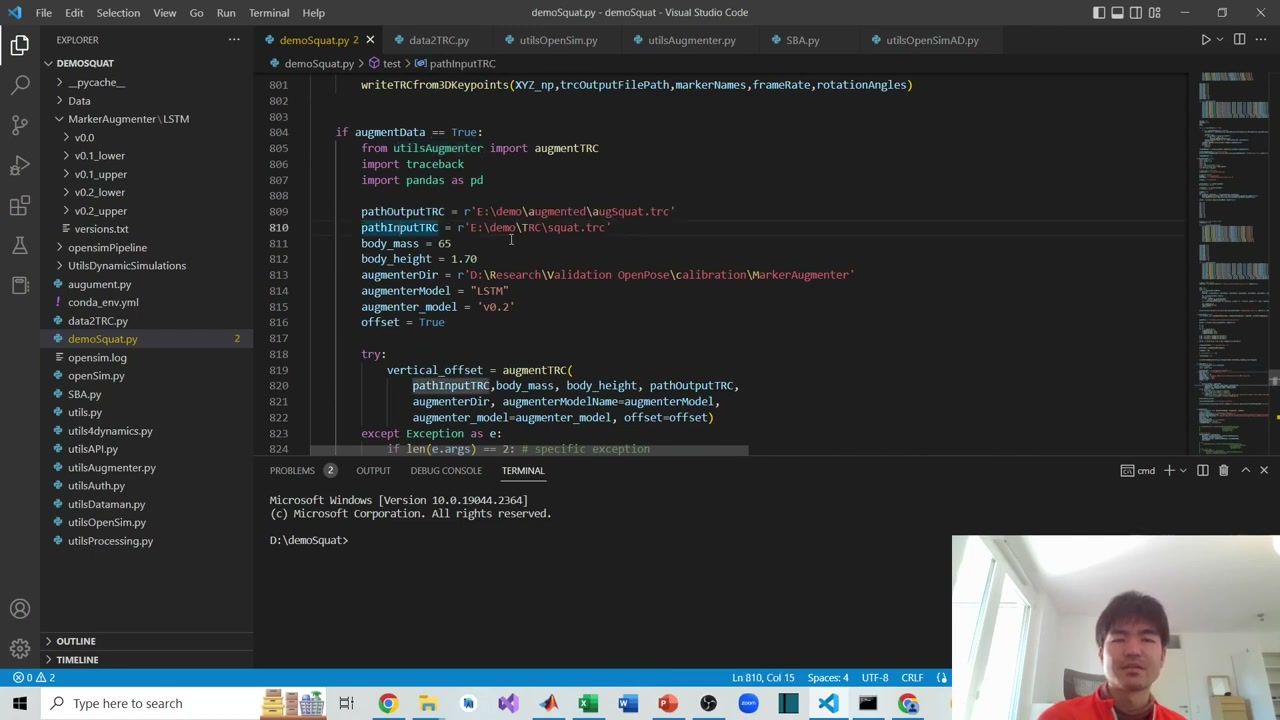Kill the terminal with trash icon
1280x720 pixels.
(x=1223, y=470)
